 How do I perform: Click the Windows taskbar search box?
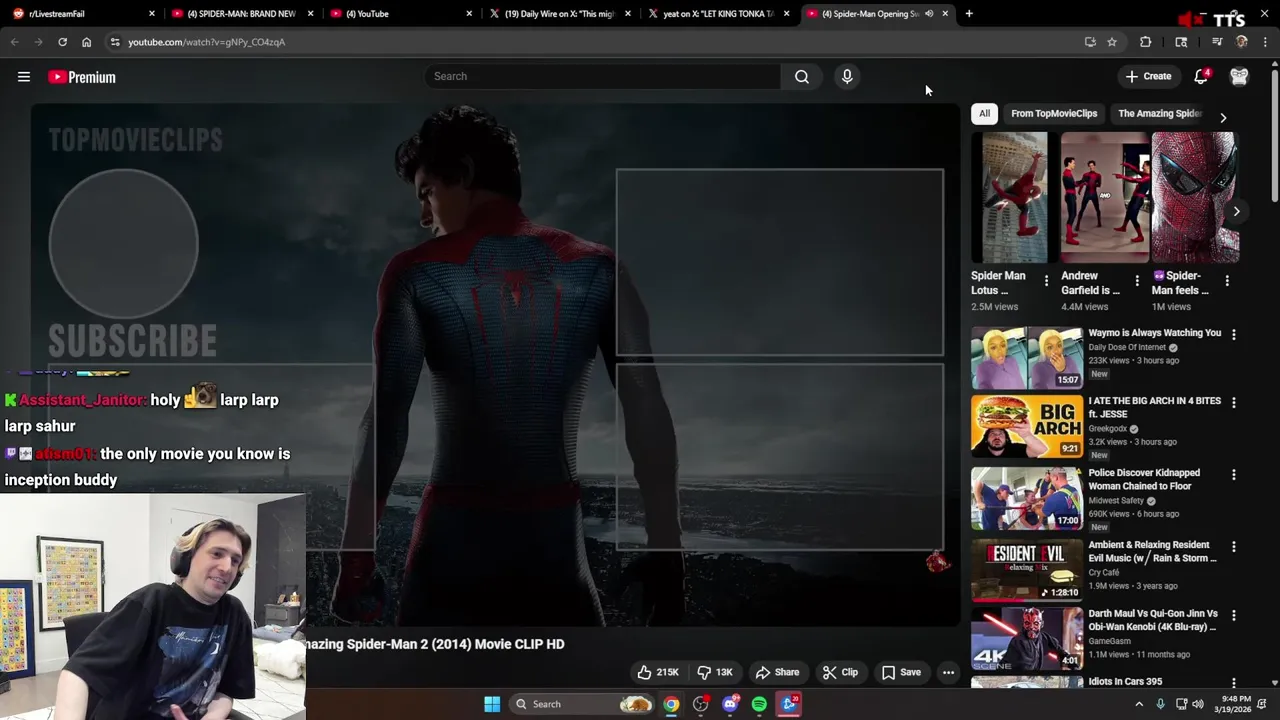[x=583, y=704]
